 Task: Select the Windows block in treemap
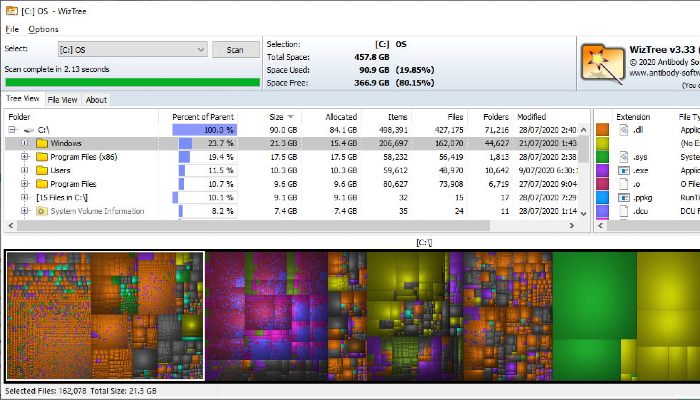click(x=105, y=316)
